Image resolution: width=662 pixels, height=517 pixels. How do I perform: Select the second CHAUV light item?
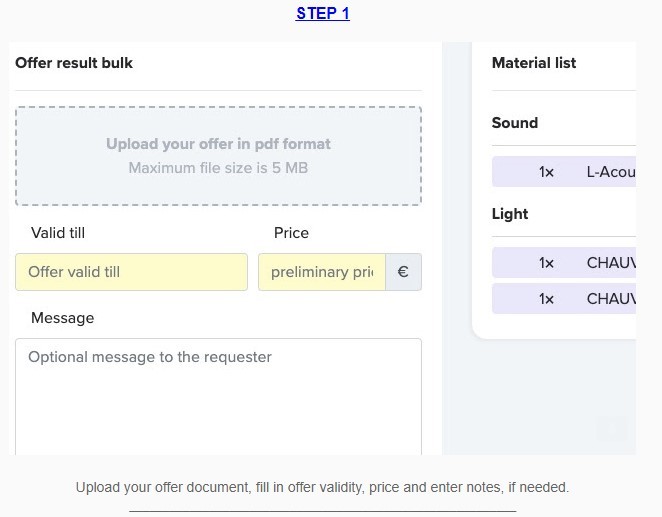[x=564, y=299]
